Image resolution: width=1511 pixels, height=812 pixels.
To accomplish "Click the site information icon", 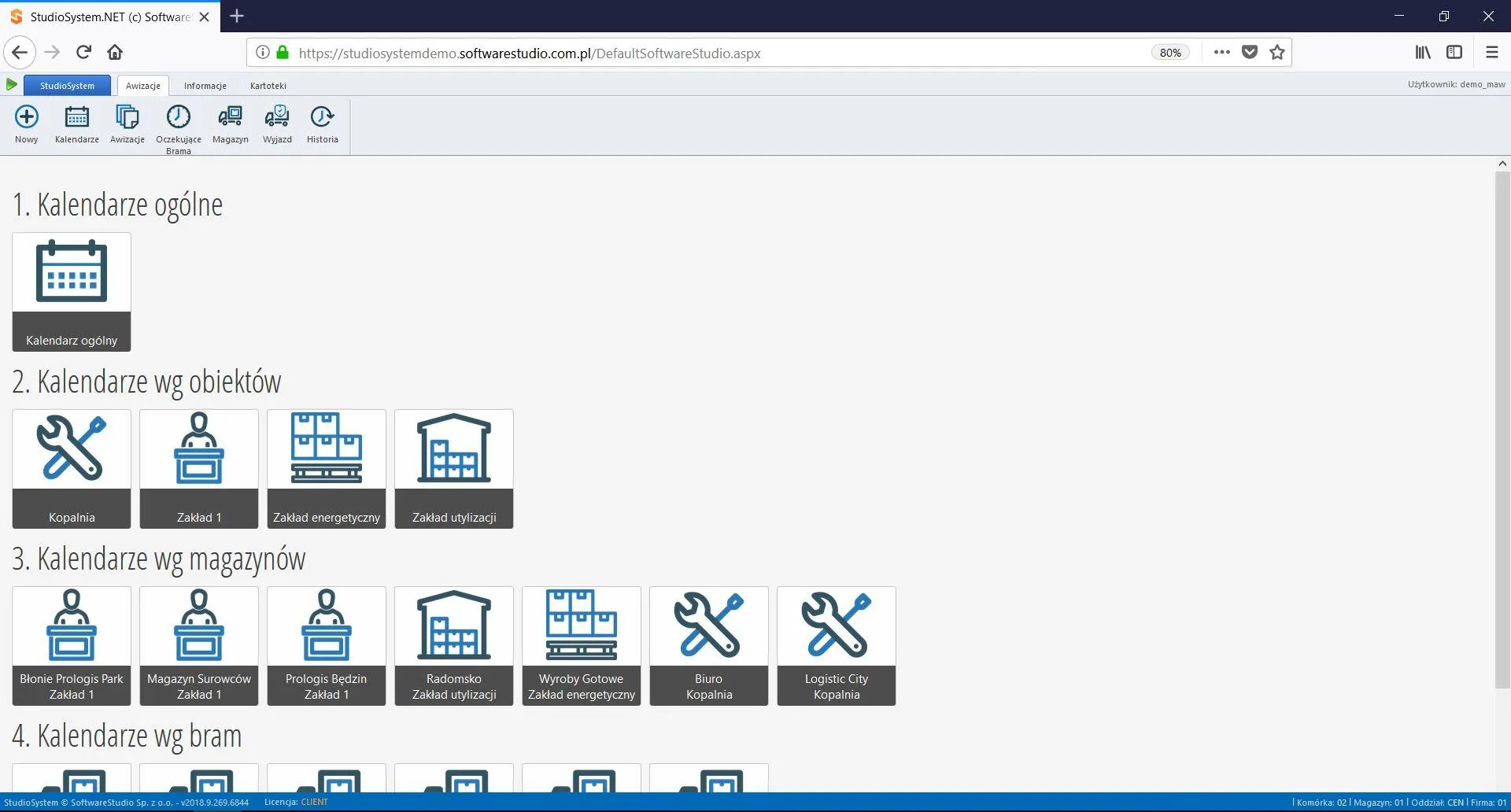I will 262,53.
